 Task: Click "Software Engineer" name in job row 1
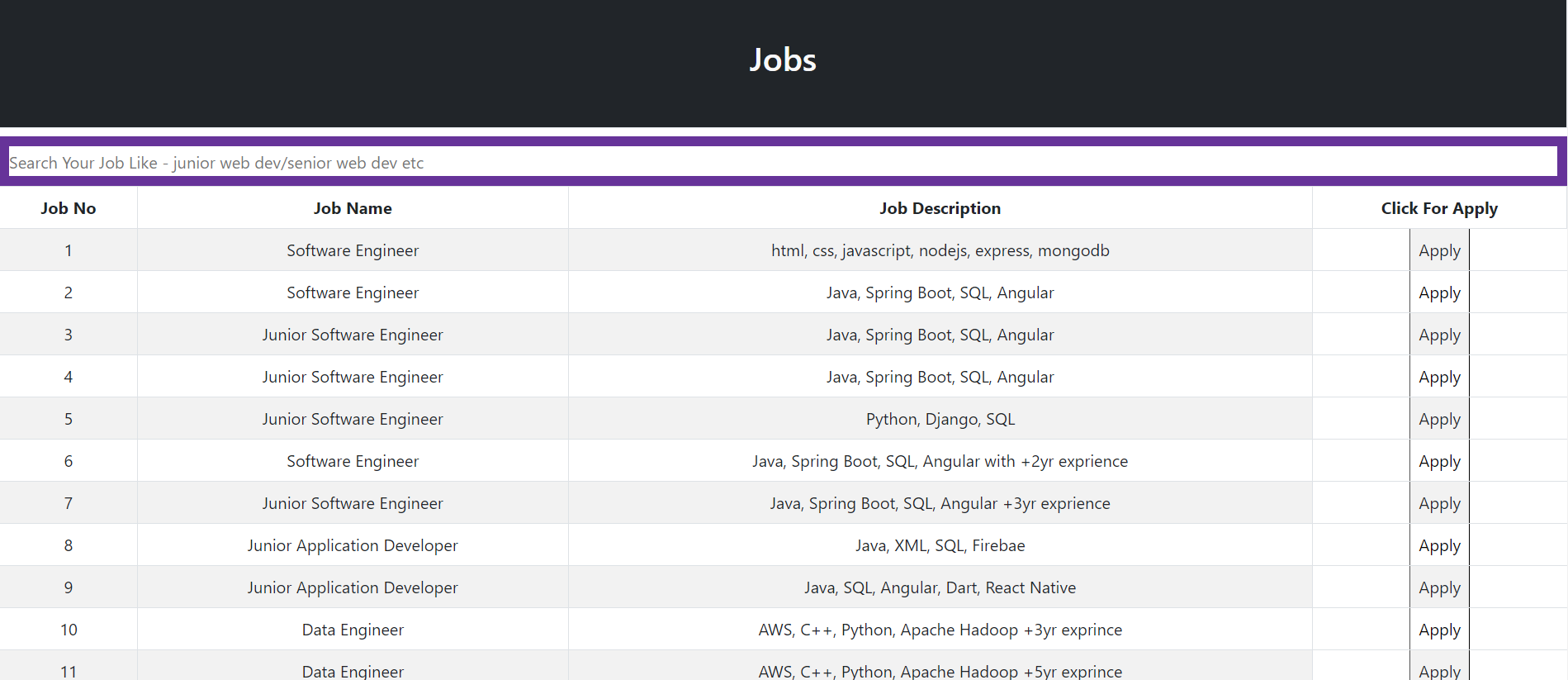353,250
